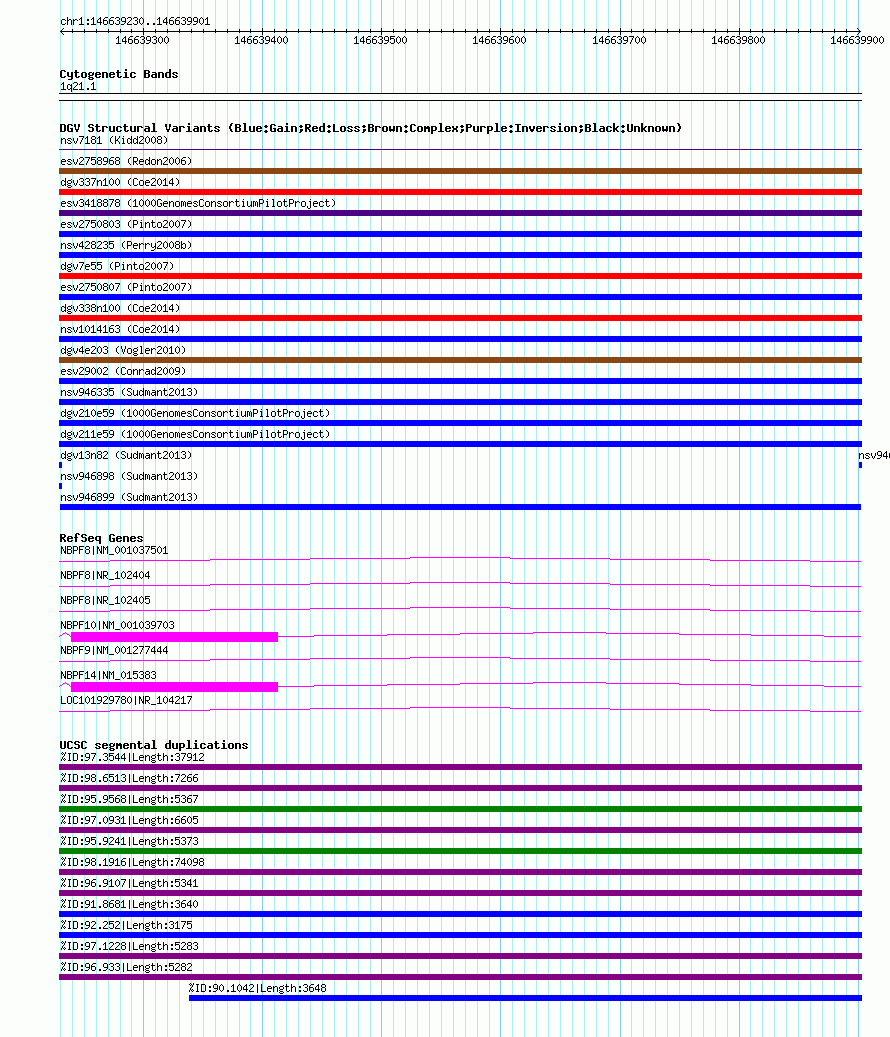
Task: Click the dgv210e59 variant label
Action: [x=195, y=413]
